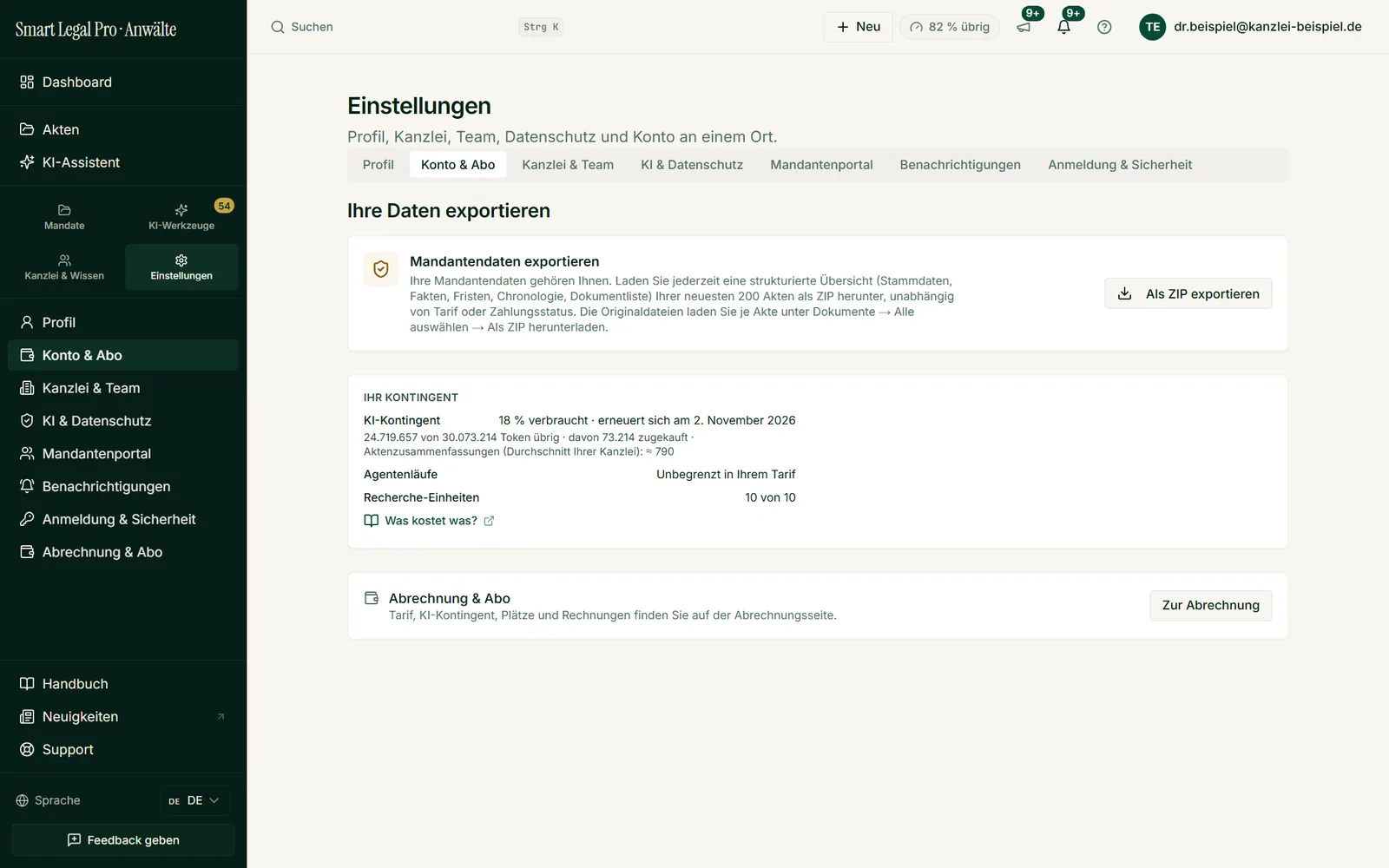
Task: Click the help question mark icon
Action: click(1104, 27)
